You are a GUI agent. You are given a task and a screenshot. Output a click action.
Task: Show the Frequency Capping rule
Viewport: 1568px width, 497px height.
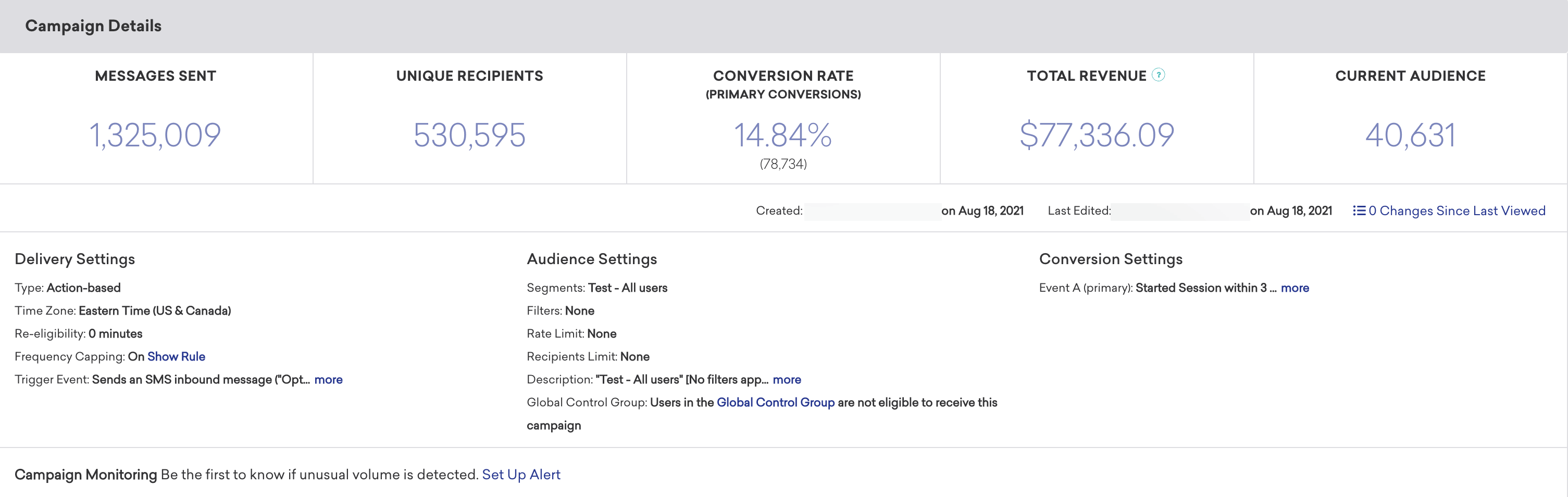(x=176, y=356)
